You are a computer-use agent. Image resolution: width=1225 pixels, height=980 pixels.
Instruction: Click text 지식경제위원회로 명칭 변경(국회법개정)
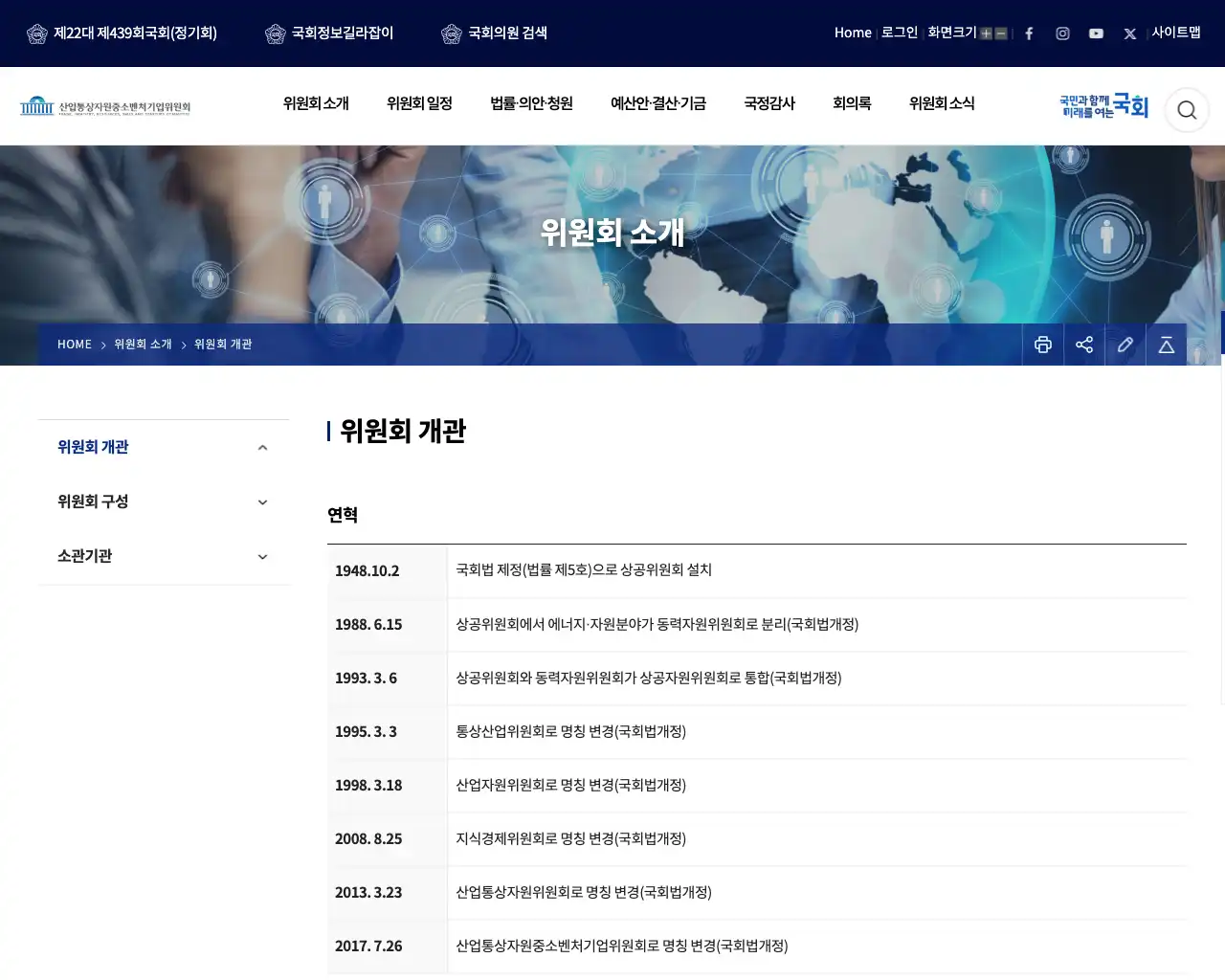click(571, 838)
